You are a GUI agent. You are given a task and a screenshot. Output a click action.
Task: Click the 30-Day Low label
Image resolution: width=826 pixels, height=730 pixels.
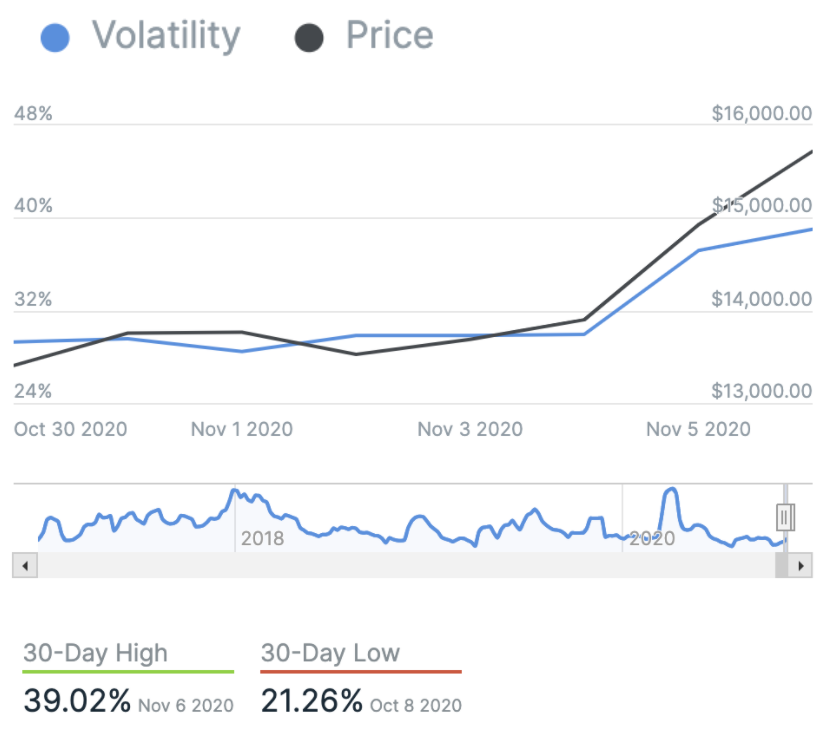(x=330, y=654)
